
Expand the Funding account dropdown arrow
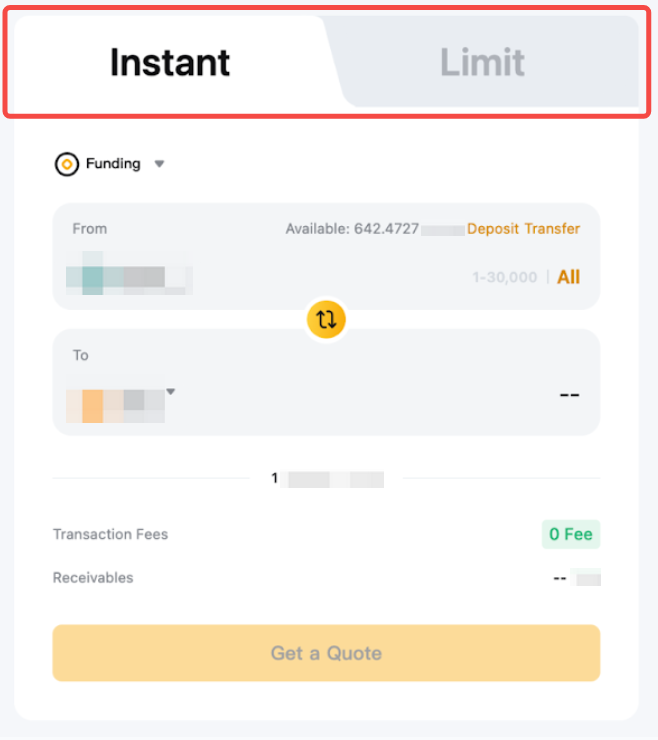coord(159,164)
